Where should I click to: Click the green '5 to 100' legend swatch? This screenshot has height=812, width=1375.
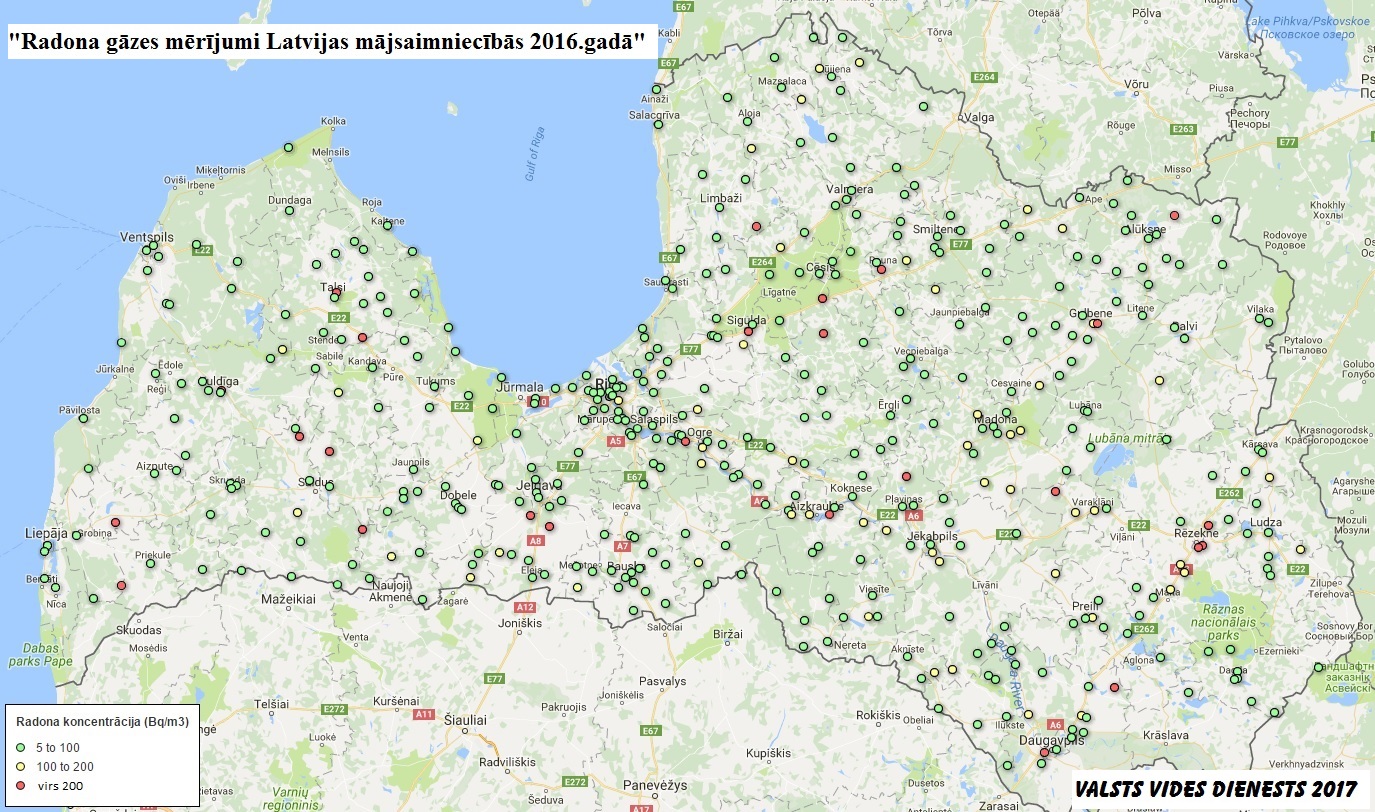20,747
